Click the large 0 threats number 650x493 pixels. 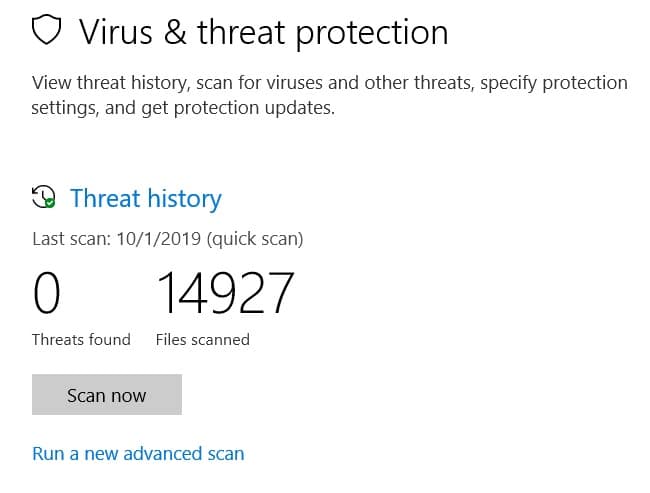click(47, 293)
